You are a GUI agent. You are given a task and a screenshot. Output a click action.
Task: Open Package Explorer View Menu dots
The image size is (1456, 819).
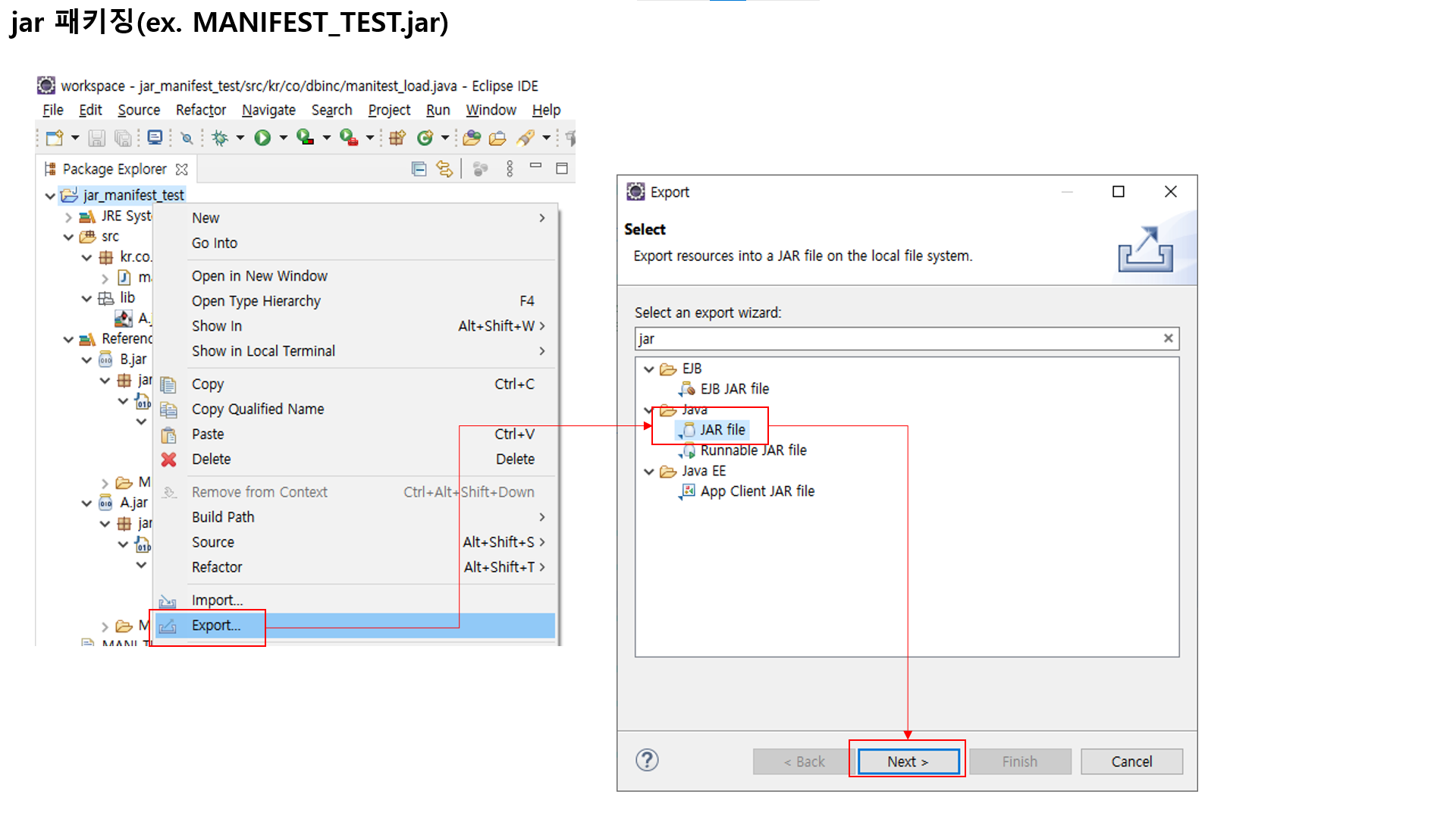pos(510,169)
